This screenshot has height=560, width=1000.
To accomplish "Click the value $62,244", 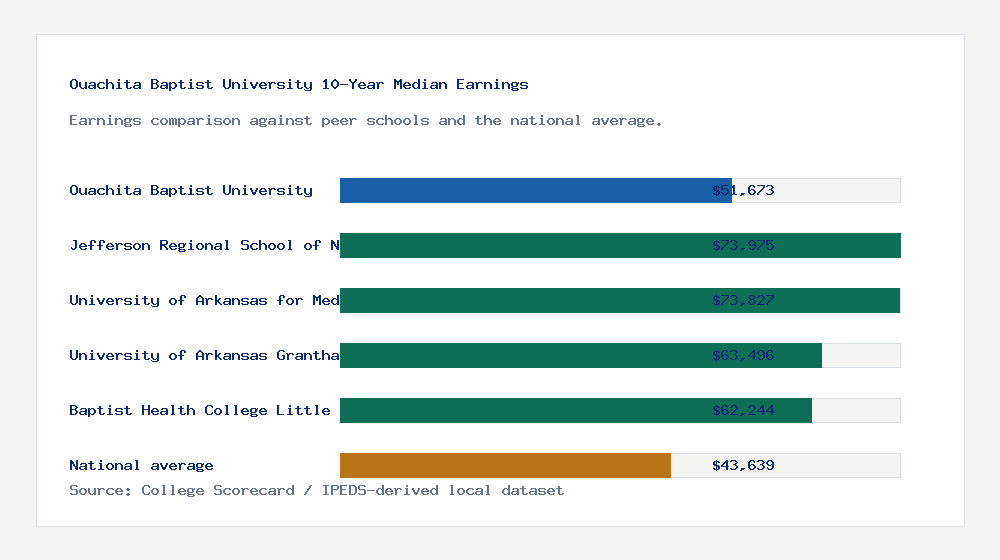I will 743,410.
